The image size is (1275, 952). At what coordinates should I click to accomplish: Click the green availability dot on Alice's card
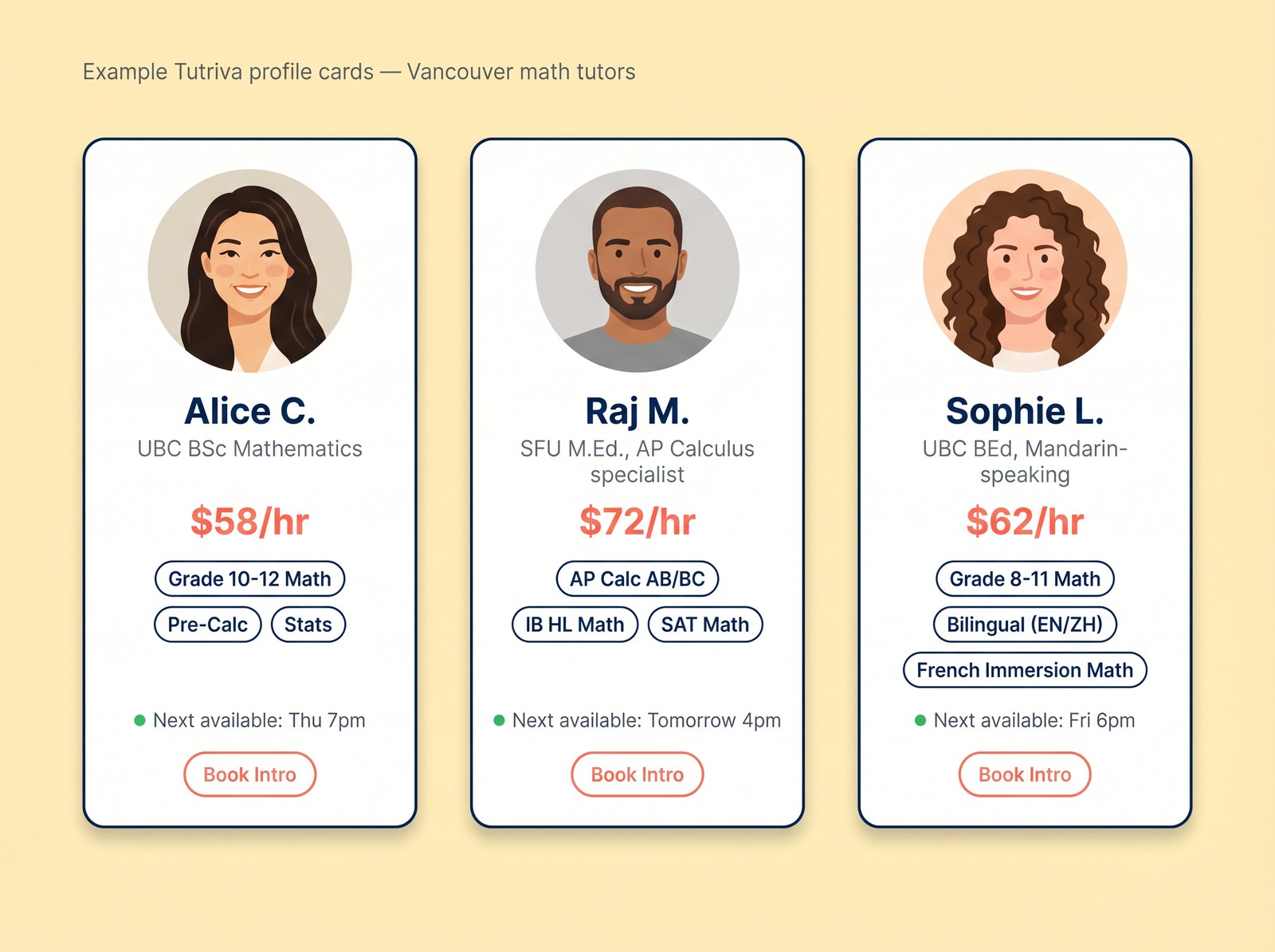click(138, 720)
